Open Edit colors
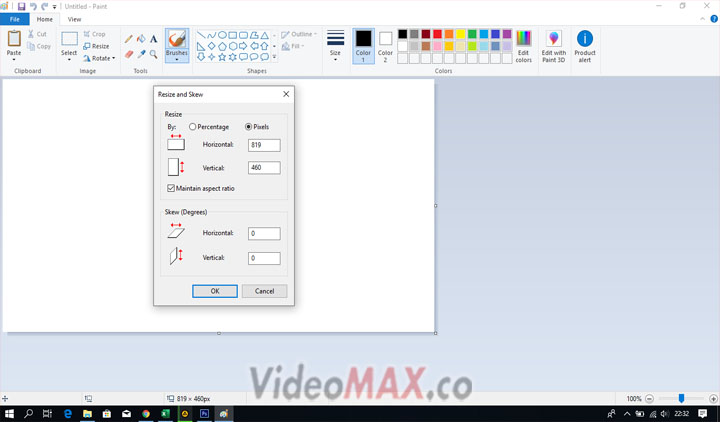 pyautogui.click(x=523, y=46)
